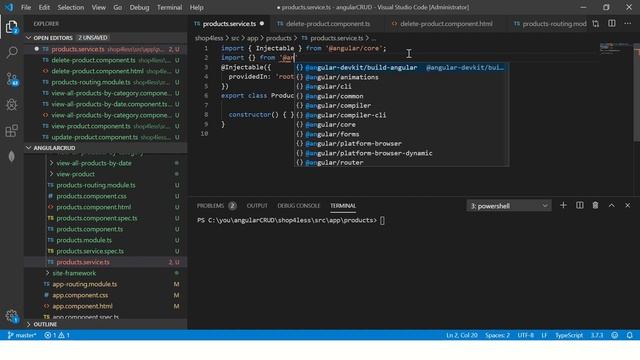Open the View menu
This screenshot has width=640, height=360.
click(98, 7)
